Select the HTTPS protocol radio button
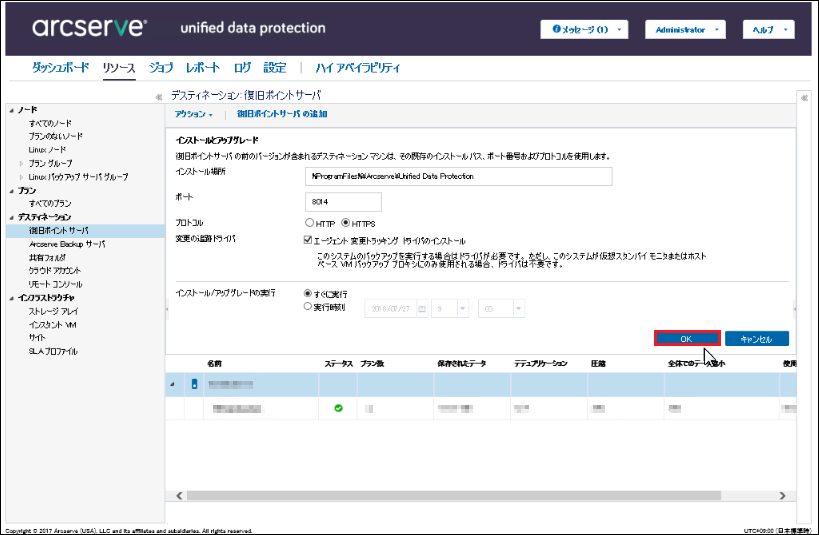The image size is (819, 535). (345, 223)
